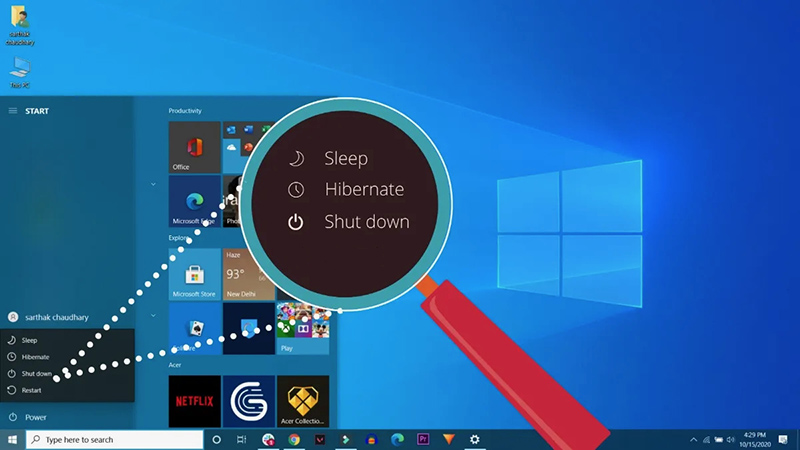Collapse the Productivity group chevron
Screen dimensions: 800x450
tap(153, 184)
